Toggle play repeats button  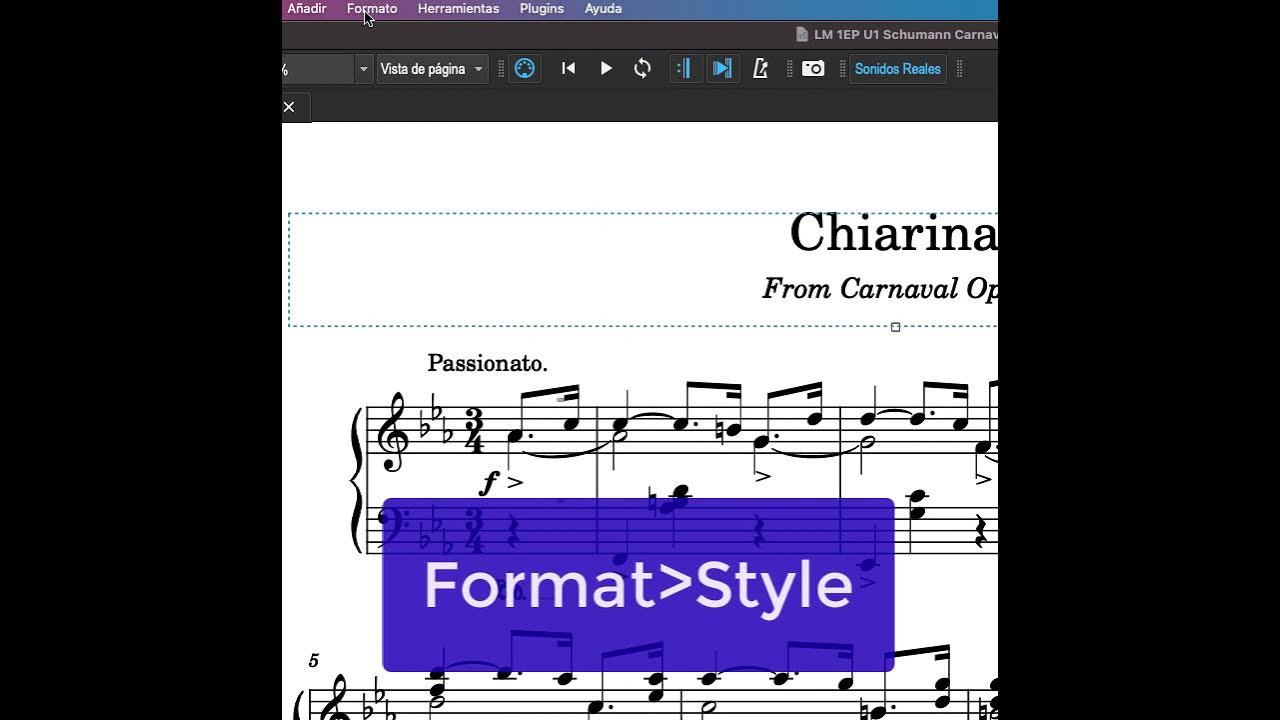coord(685,69)
